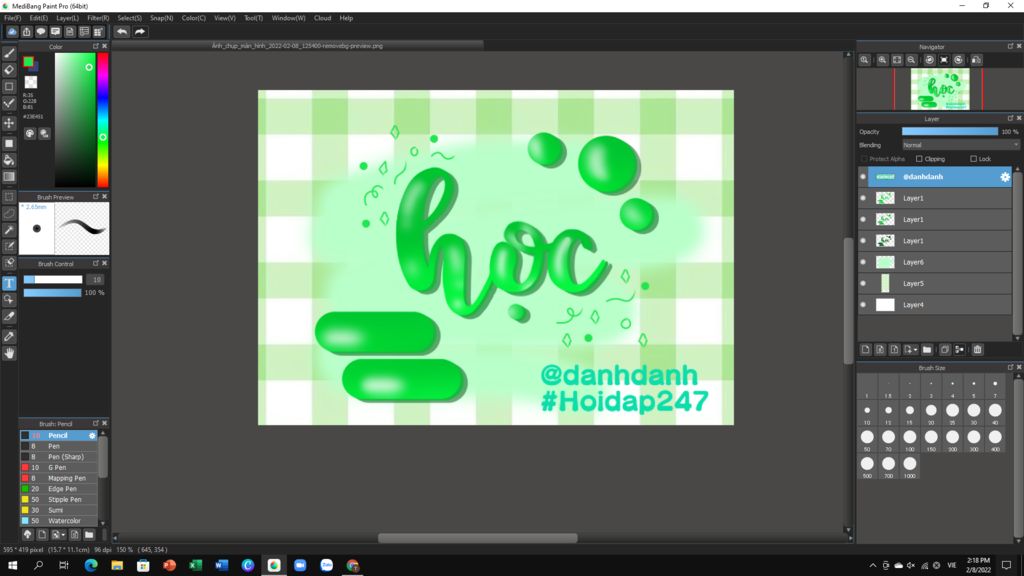Click the hue bar in Color panel
The height and width of the screenshot is (576, 1024).
103,120
